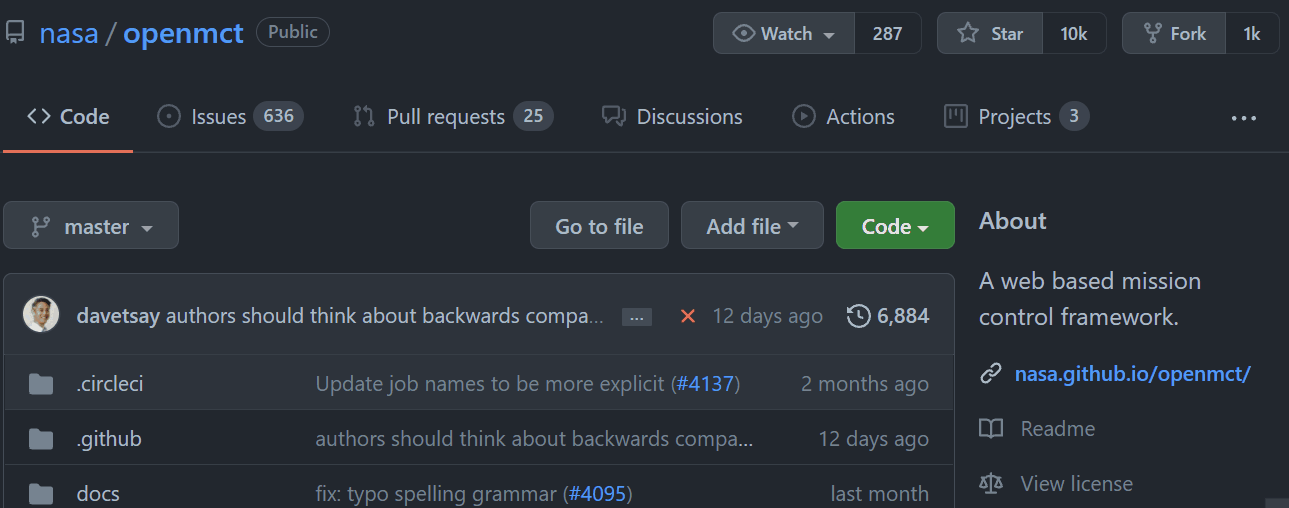Click the book icon beside Readme
The width and height of the screenshot is (1289, 508).
click(991, 429)
